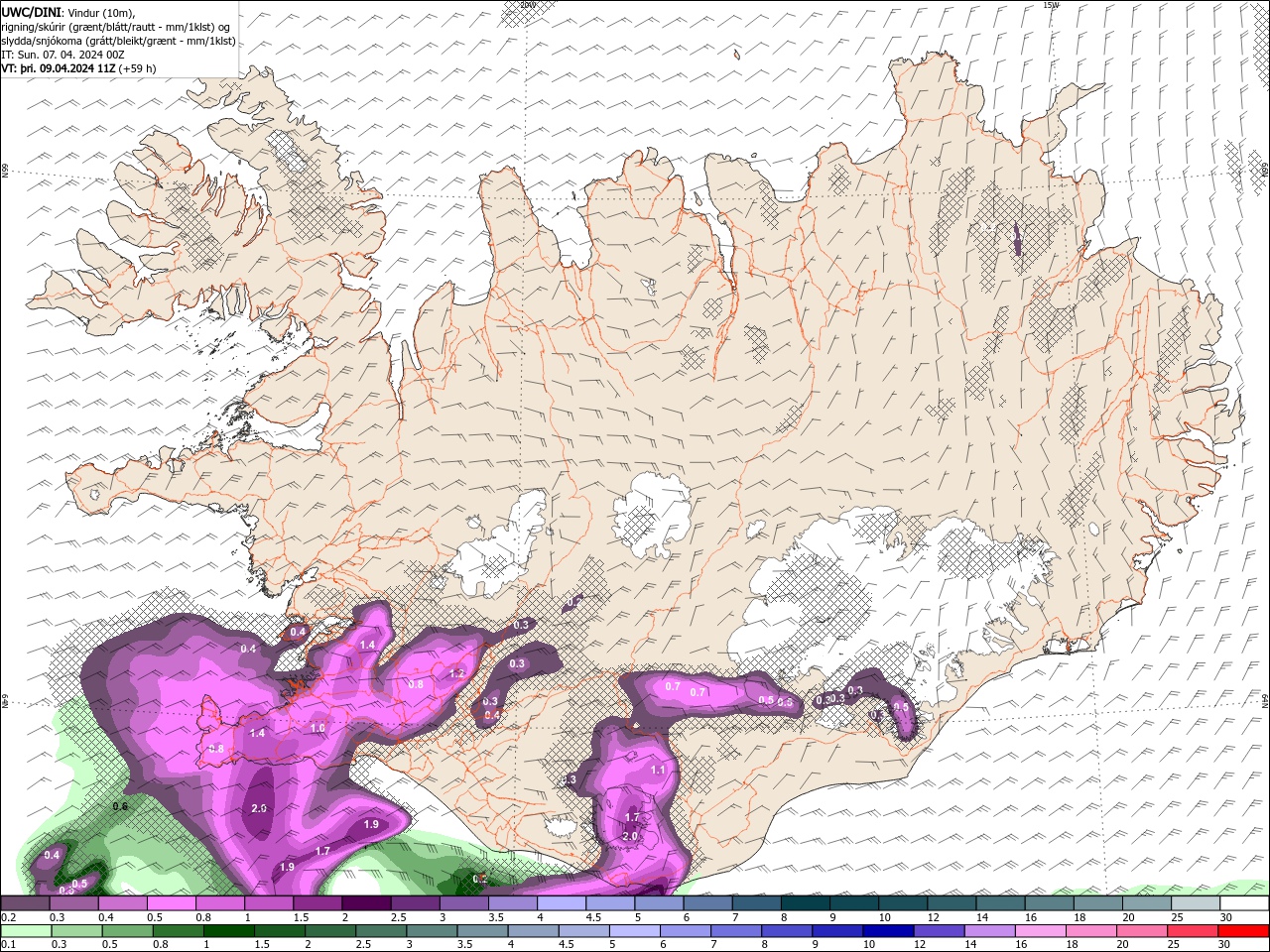
Task: Click the 'IT: Sun. 07. 04. 2024 00Z' line
Action: click(62, 55)
